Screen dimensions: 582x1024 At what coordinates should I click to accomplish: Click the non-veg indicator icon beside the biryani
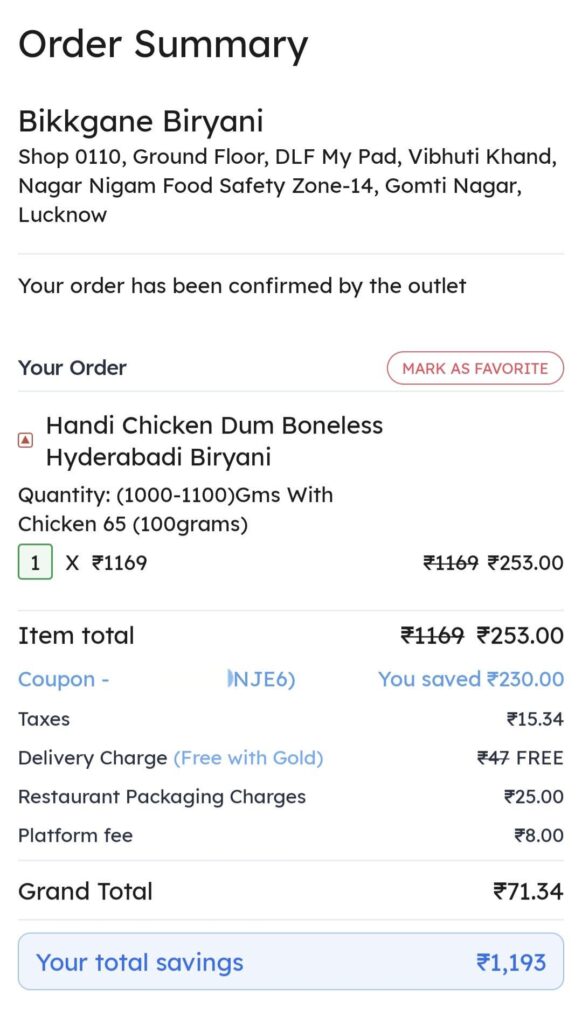click(x=25, y=440)
